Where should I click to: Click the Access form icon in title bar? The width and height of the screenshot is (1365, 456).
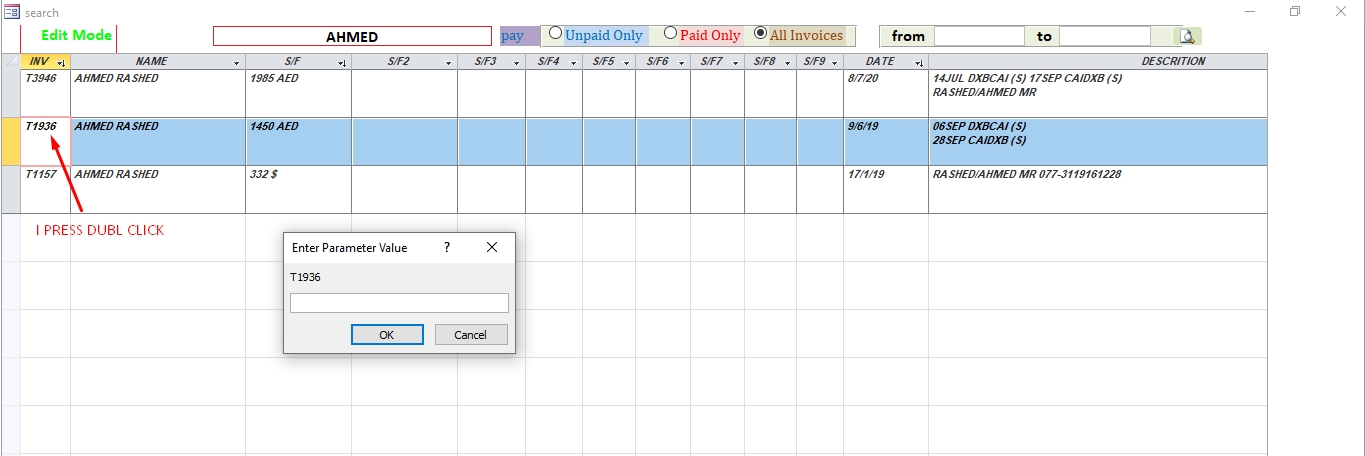(12, 12)
